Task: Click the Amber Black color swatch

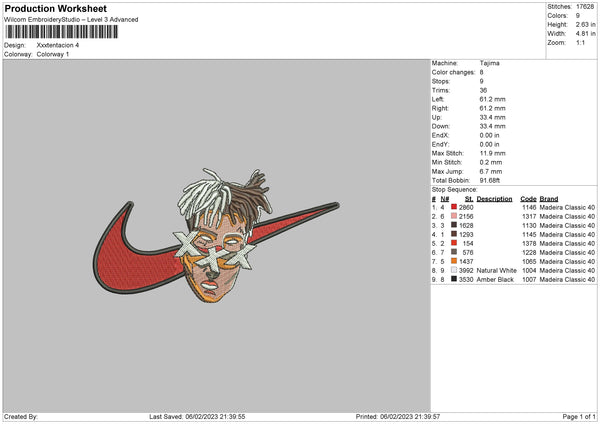Action: pos(454,279)
